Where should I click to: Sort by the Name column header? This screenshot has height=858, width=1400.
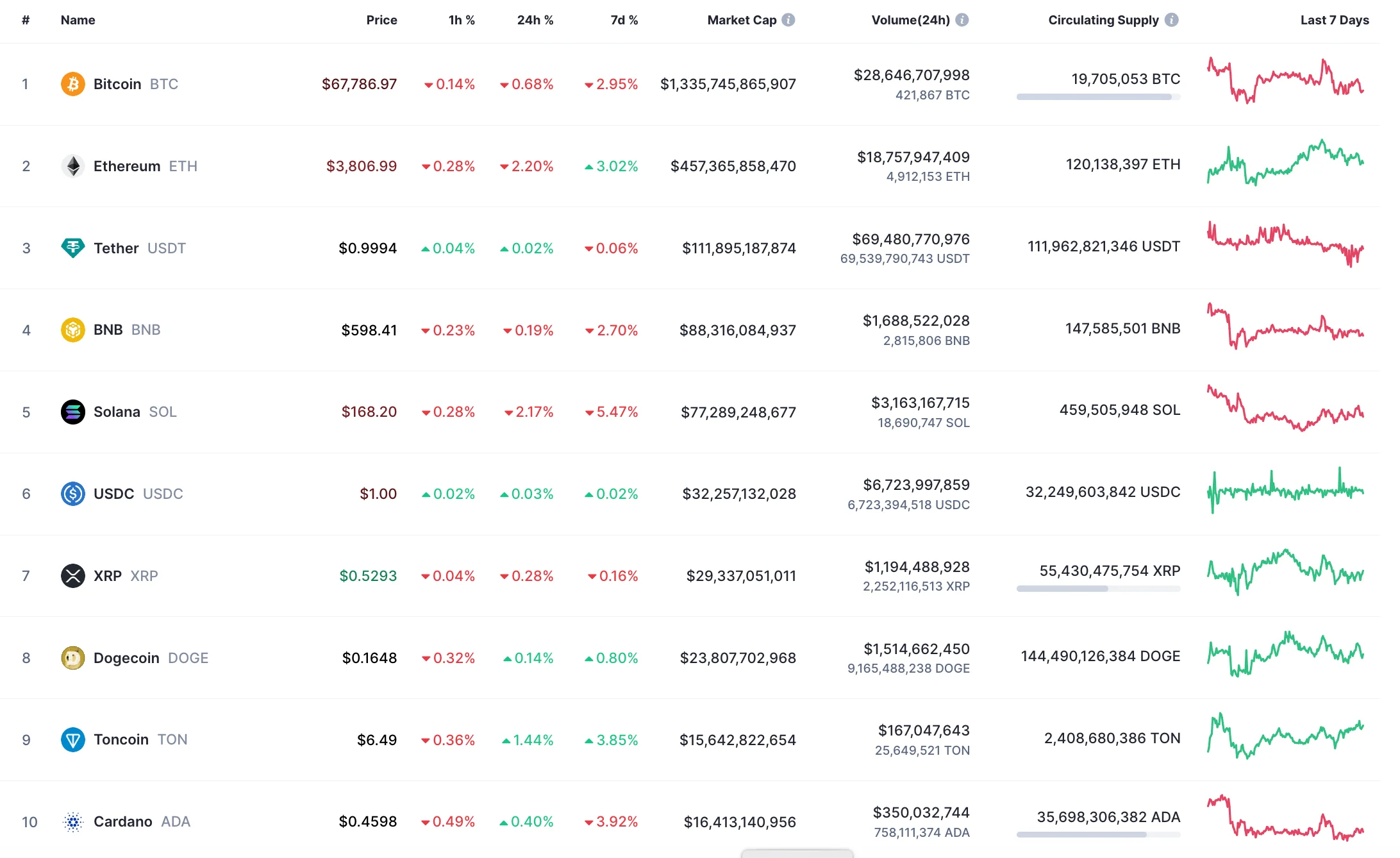point(78,20)
